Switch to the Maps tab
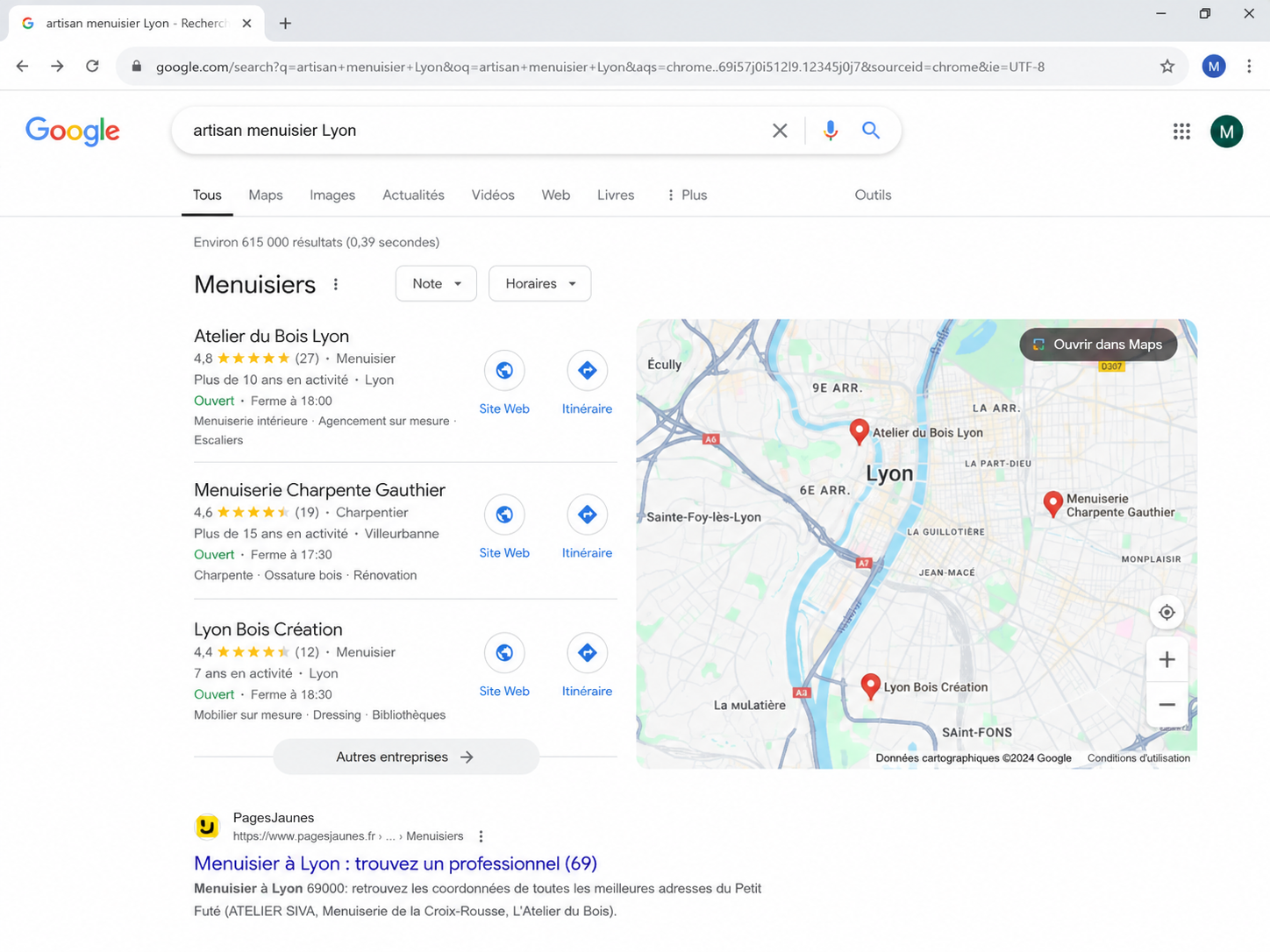Image resolution: width=1270 pixels, height=952 pixels. tap(266, 195)
